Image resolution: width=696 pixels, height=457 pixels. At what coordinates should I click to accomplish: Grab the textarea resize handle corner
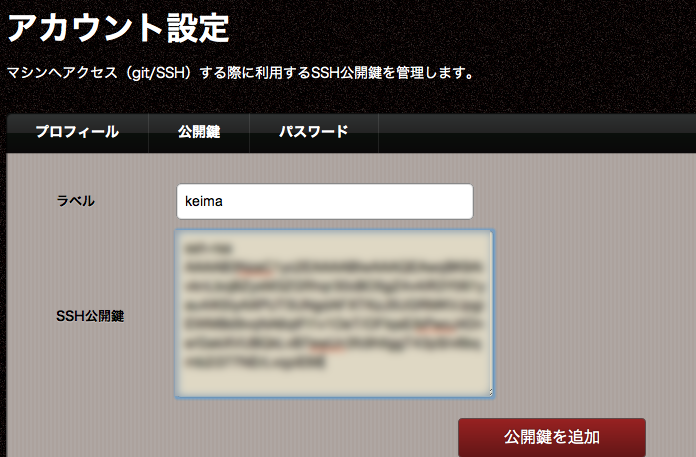click(490, 392)
